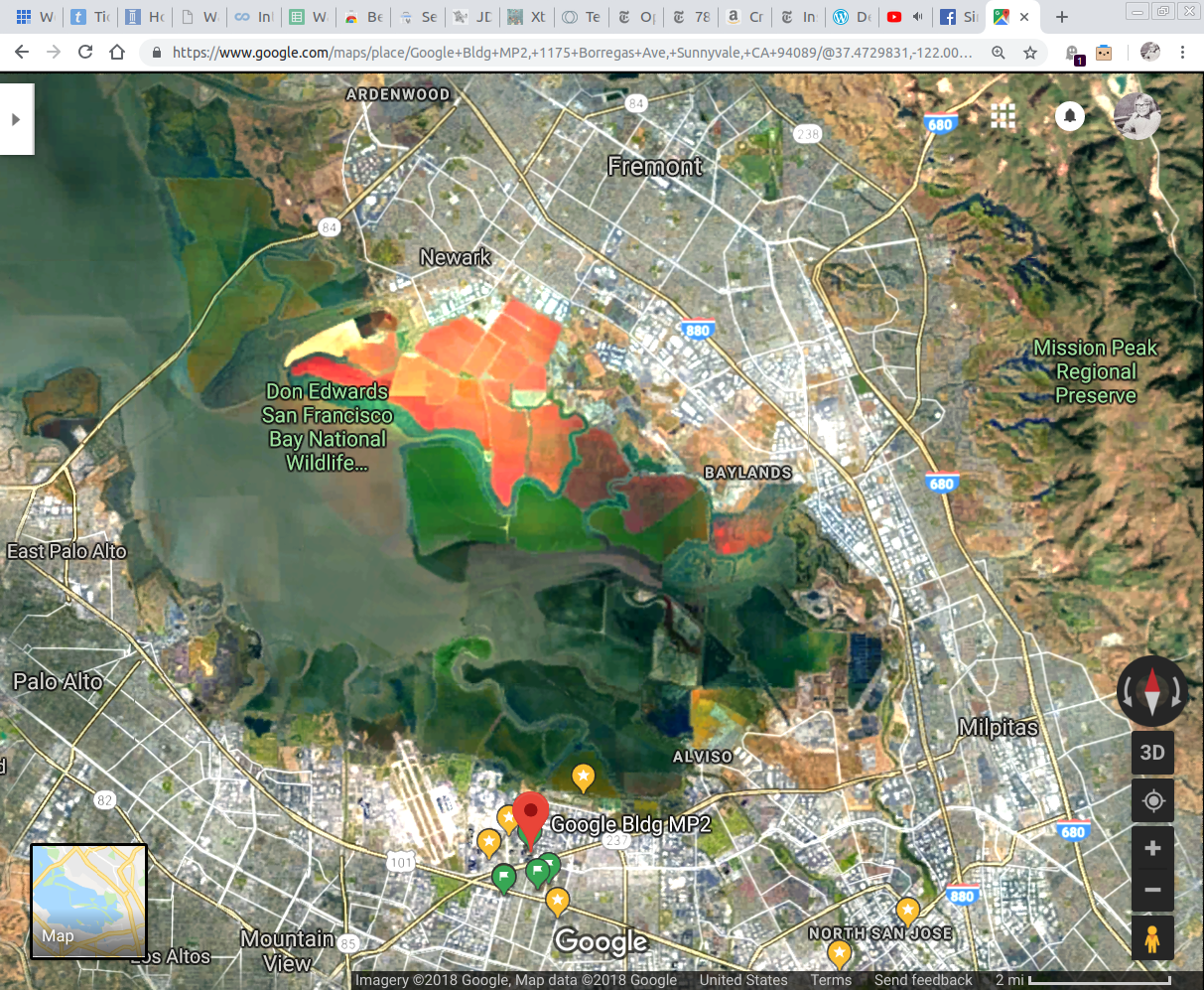The width and height of the screenshot is (1204, 990).
Task: Expand the collapsed side panel
Action: (16, 119)
